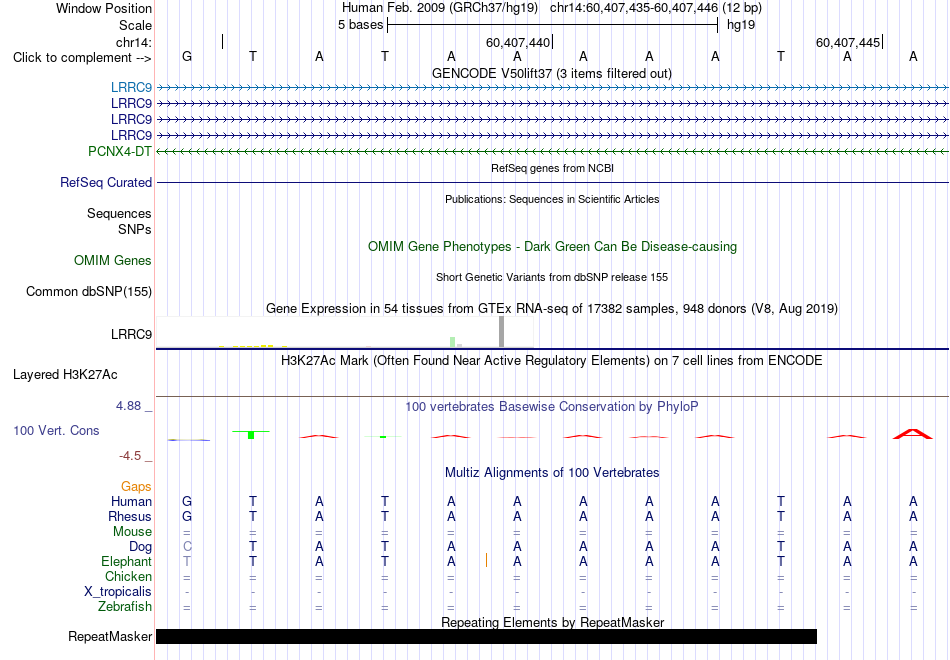Click the "SNPs" track label

135,230
